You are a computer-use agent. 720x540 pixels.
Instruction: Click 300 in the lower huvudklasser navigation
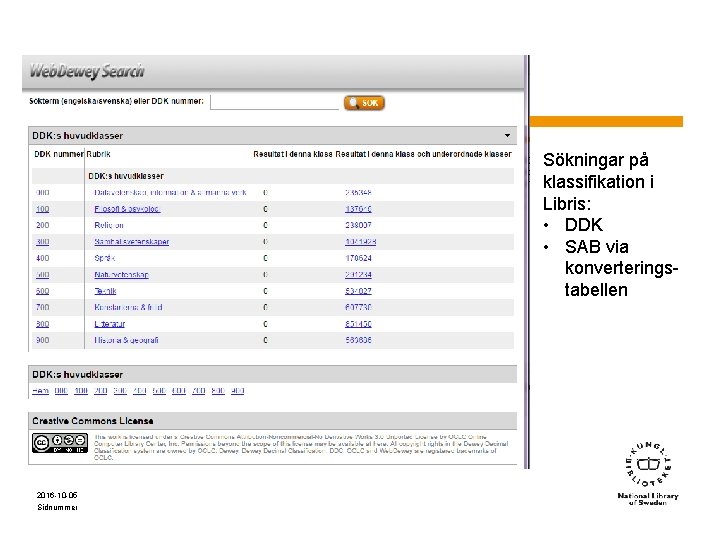coord(120,391)
